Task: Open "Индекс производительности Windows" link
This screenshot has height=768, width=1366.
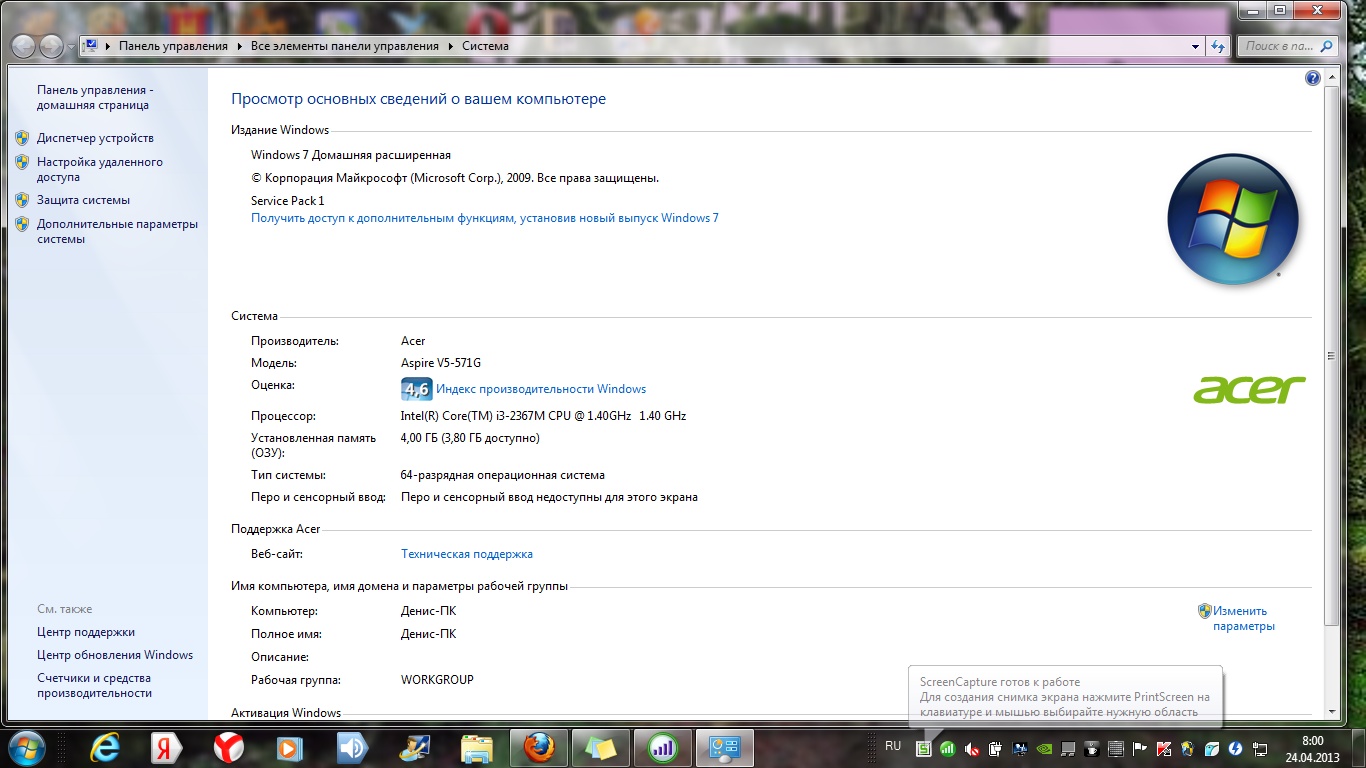Action: coord(541,389)
